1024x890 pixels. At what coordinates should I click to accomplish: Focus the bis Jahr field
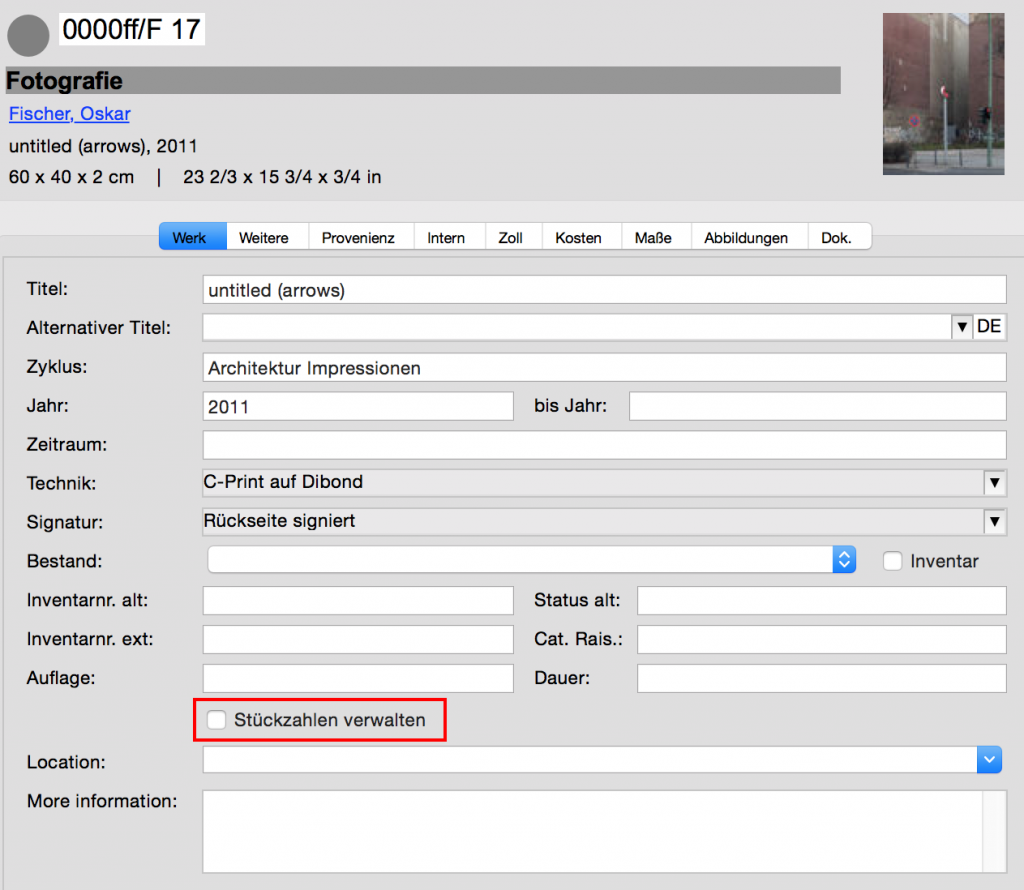(x=818, y=406)
